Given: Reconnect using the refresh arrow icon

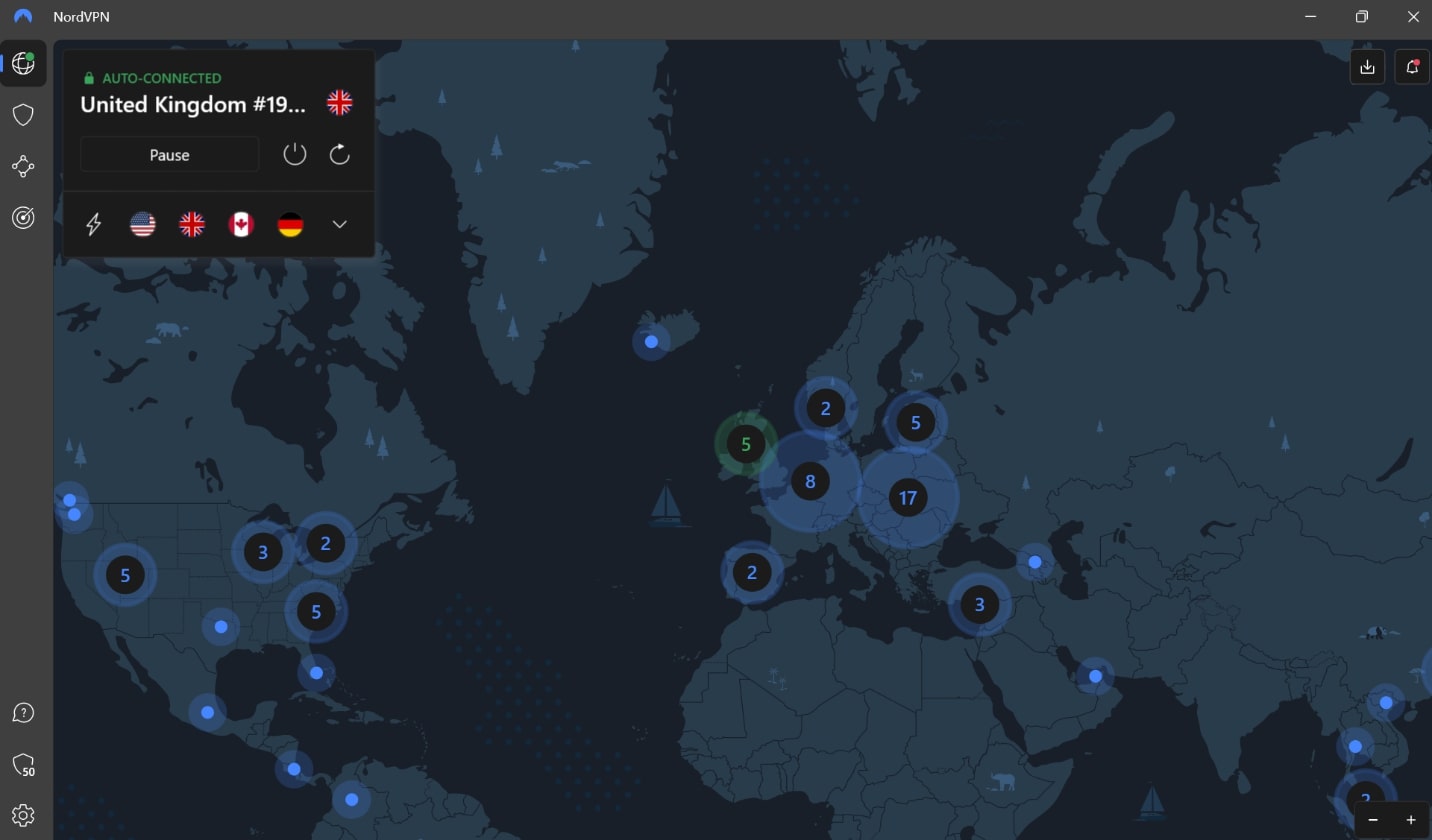Looking at the screenshot, I should pyautogui.click(x=340, y=154).
